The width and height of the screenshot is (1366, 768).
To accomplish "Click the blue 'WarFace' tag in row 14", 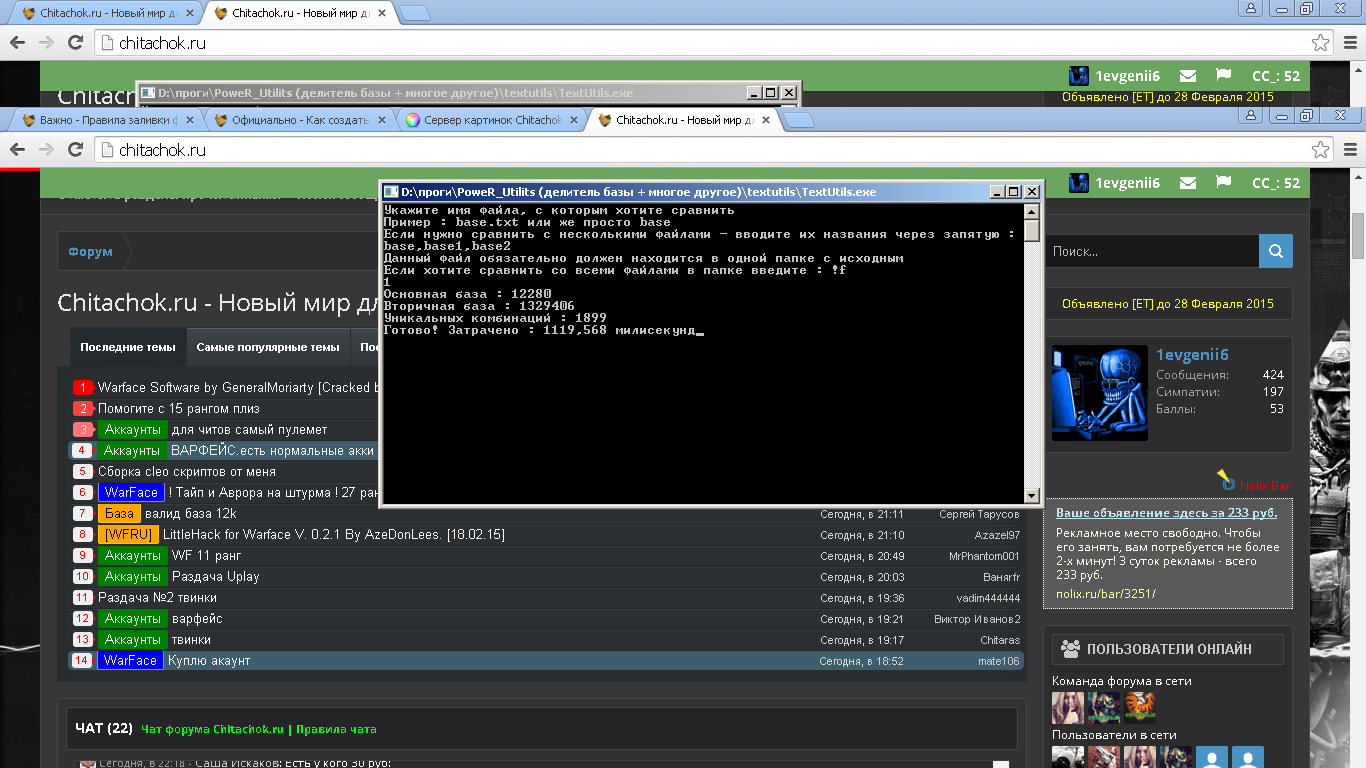I will [x=130, y=661].
